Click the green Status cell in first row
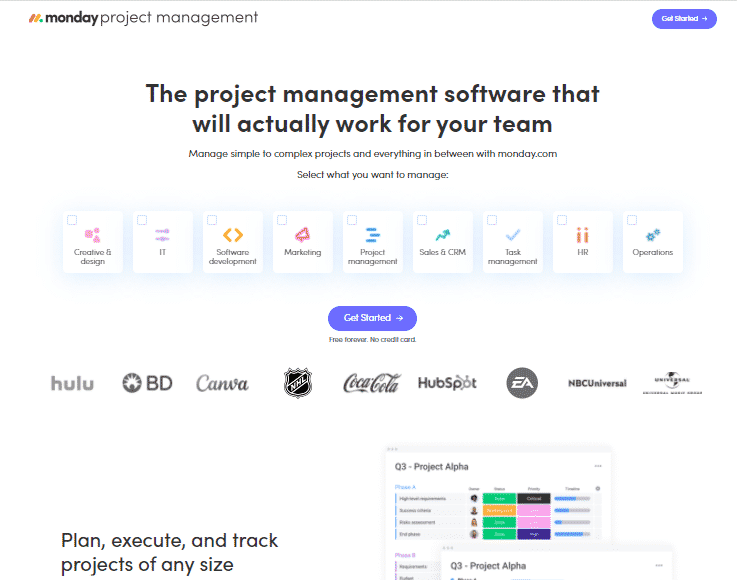The height and width of the screenshot is (580, 737). (498, 498)
